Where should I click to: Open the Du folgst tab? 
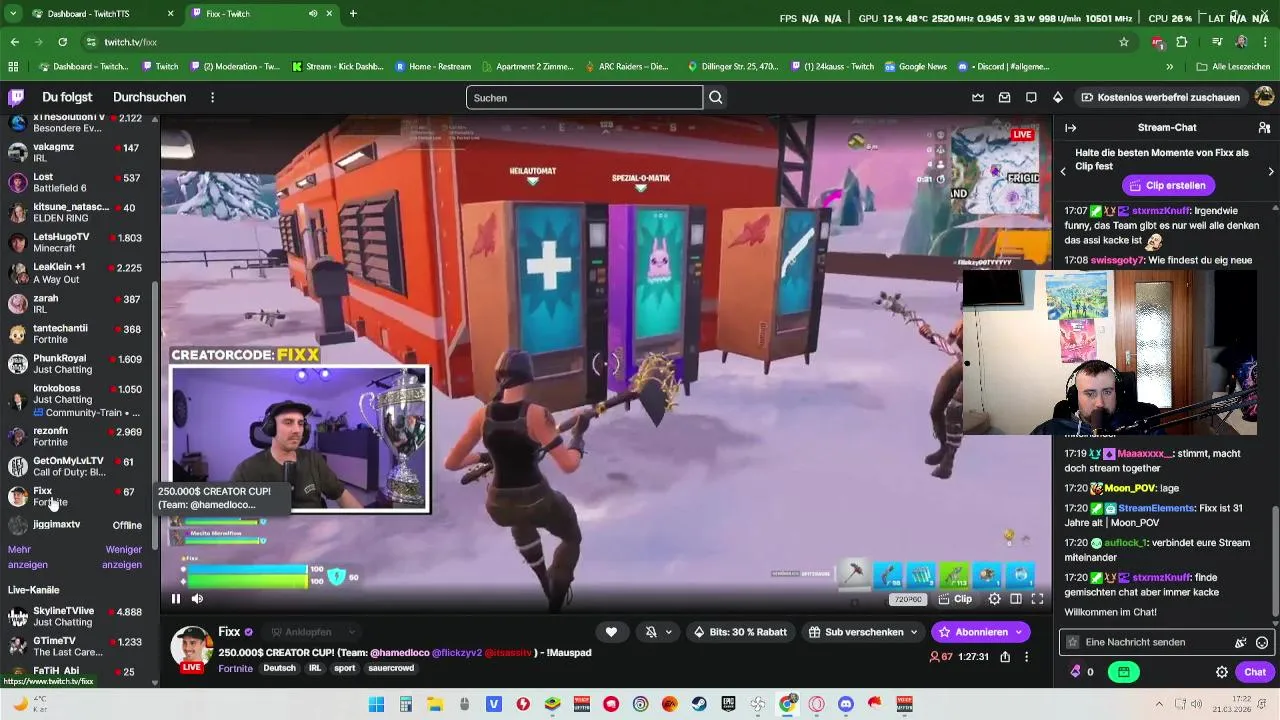click(x=67, y=97)
